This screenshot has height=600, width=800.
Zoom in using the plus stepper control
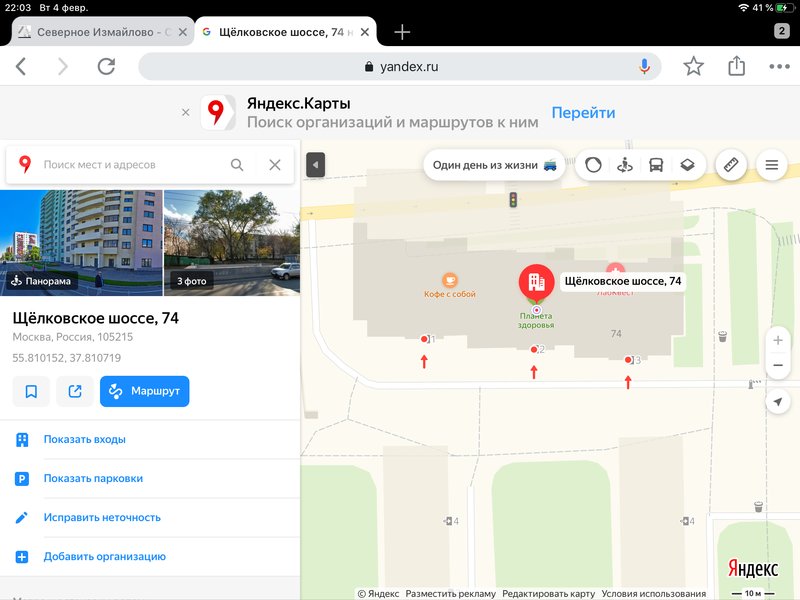(777, 341)
